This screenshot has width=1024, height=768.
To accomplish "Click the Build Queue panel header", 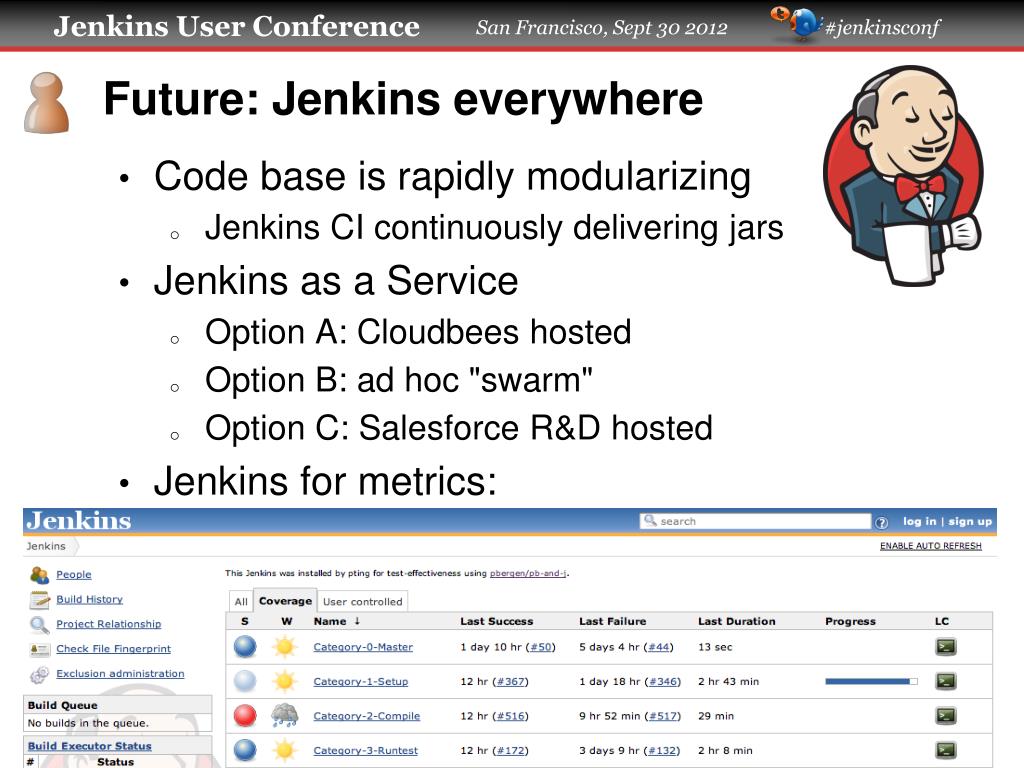I will click(x=118, y=705).
